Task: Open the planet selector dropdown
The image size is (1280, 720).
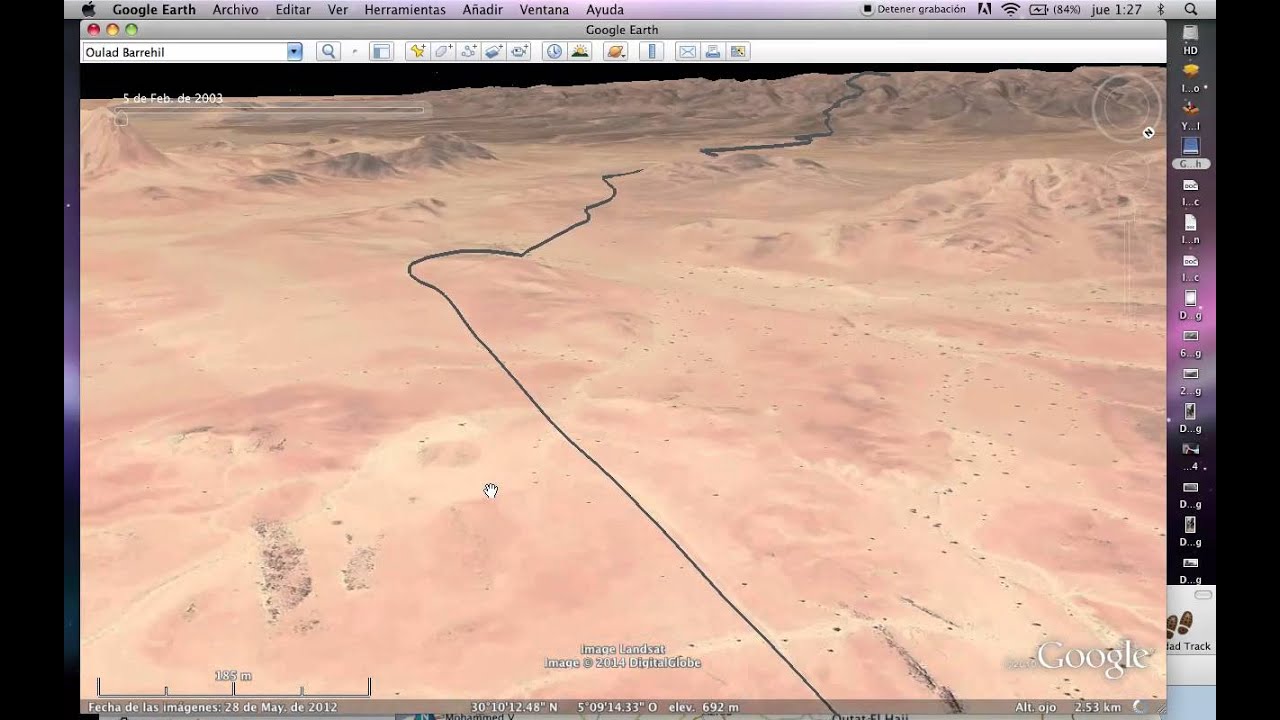Action: pyautogui.click(x=616, y=52)
